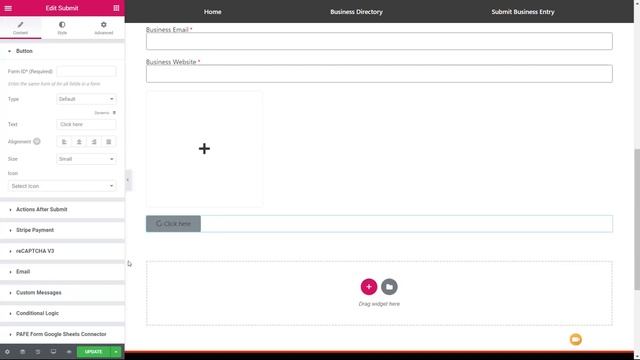The image size is (640, 360).
Task: Expand the Email section
Action: click(62, 272)
